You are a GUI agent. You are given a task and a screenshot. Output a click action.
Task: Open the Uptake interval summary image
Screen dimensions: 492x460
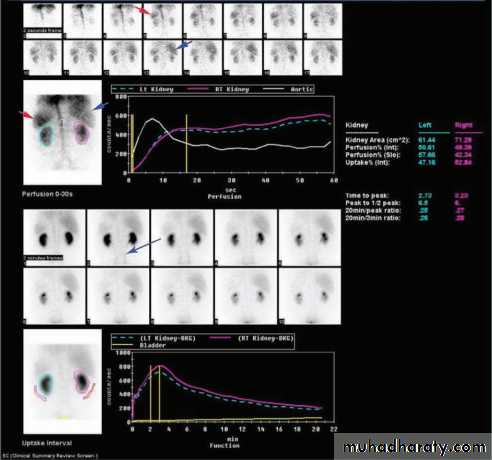click(63, 382)
